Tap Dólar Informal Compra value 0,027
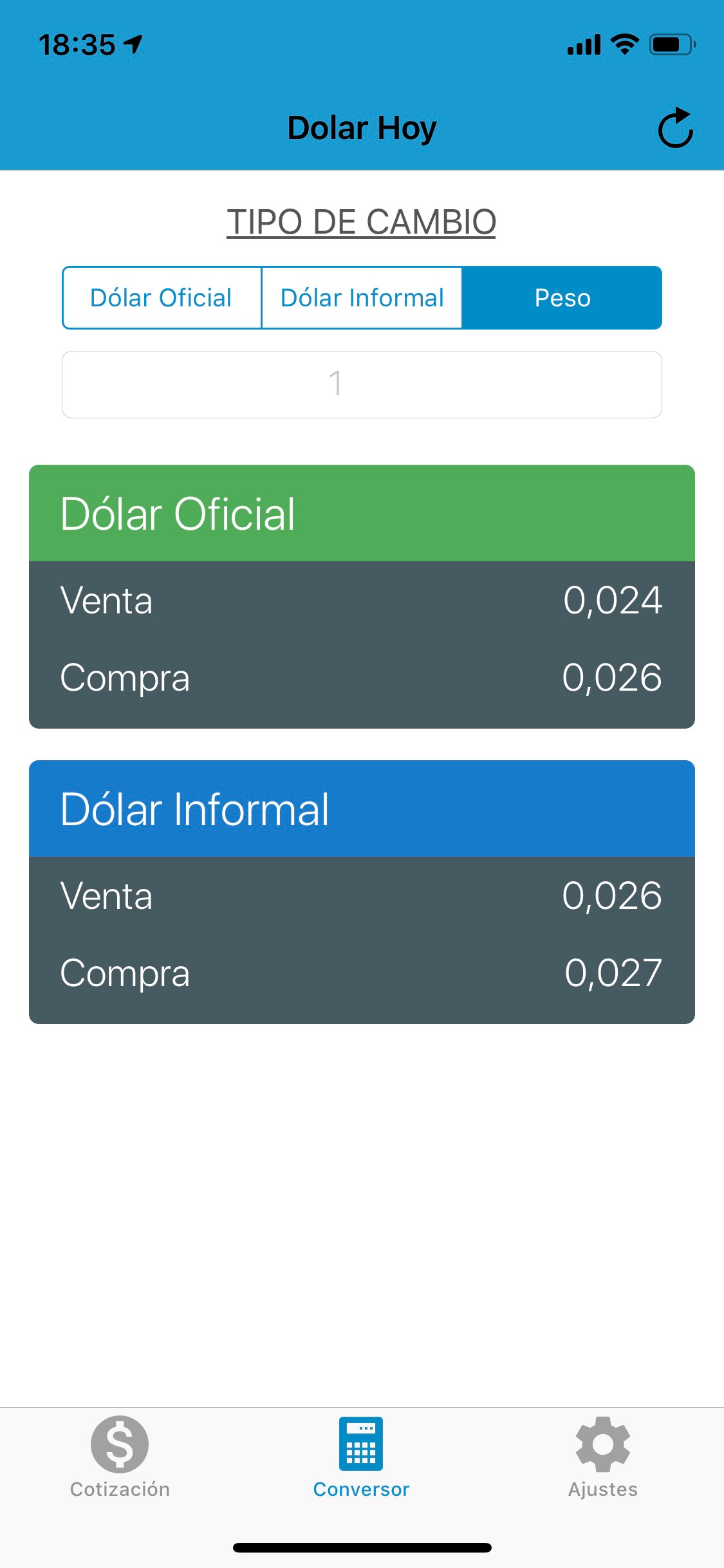This screenshot has height=1568, width=724. 613,973
